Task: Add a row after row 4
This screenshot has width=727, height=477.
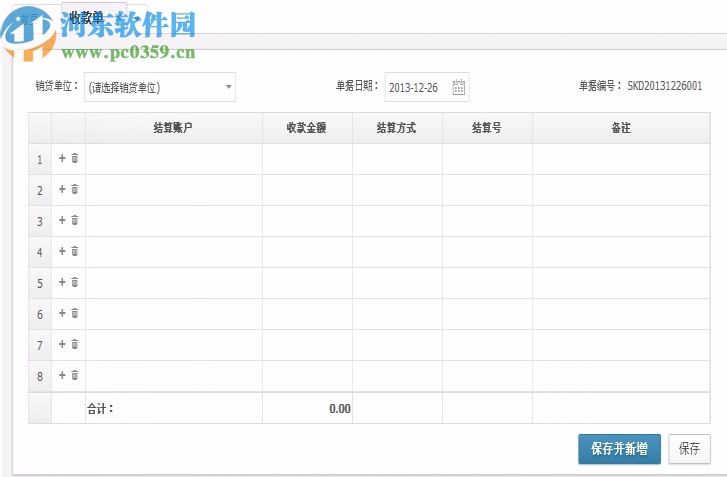Action: tap(62, 251)
